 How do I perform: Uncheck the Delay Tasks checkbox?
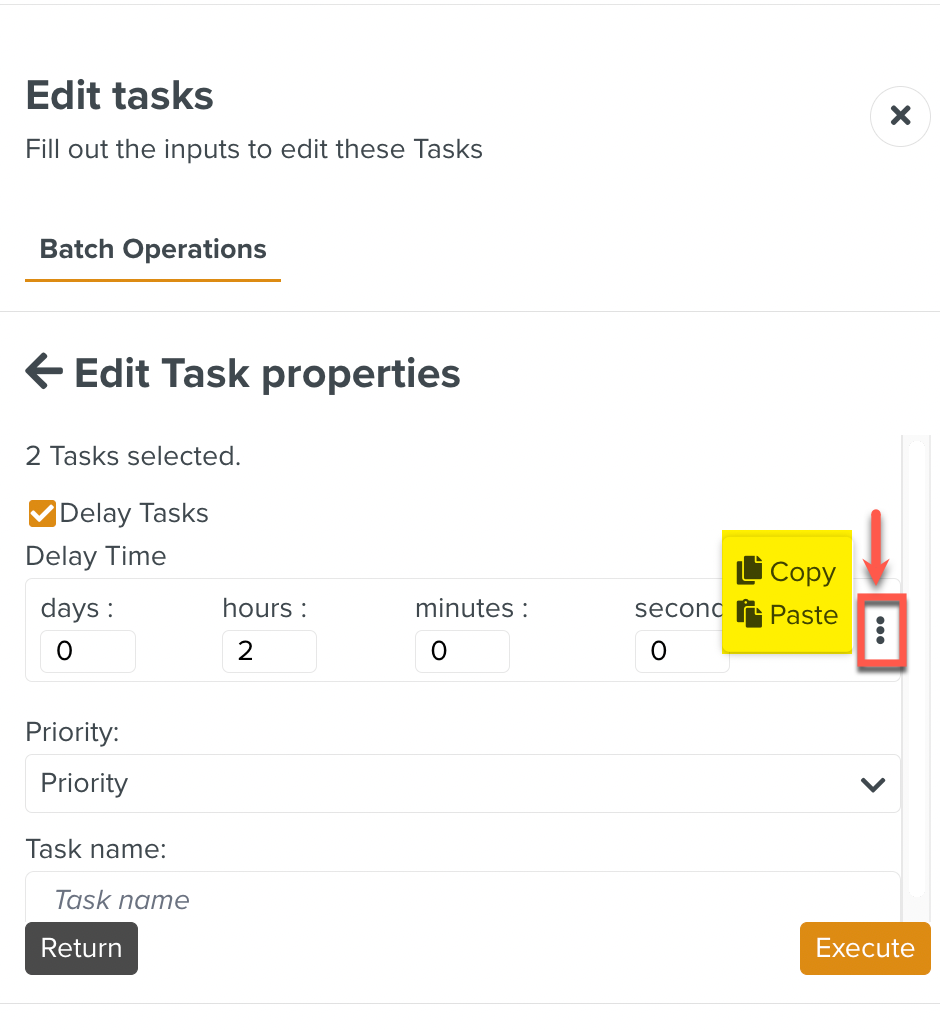coord(42,514)
